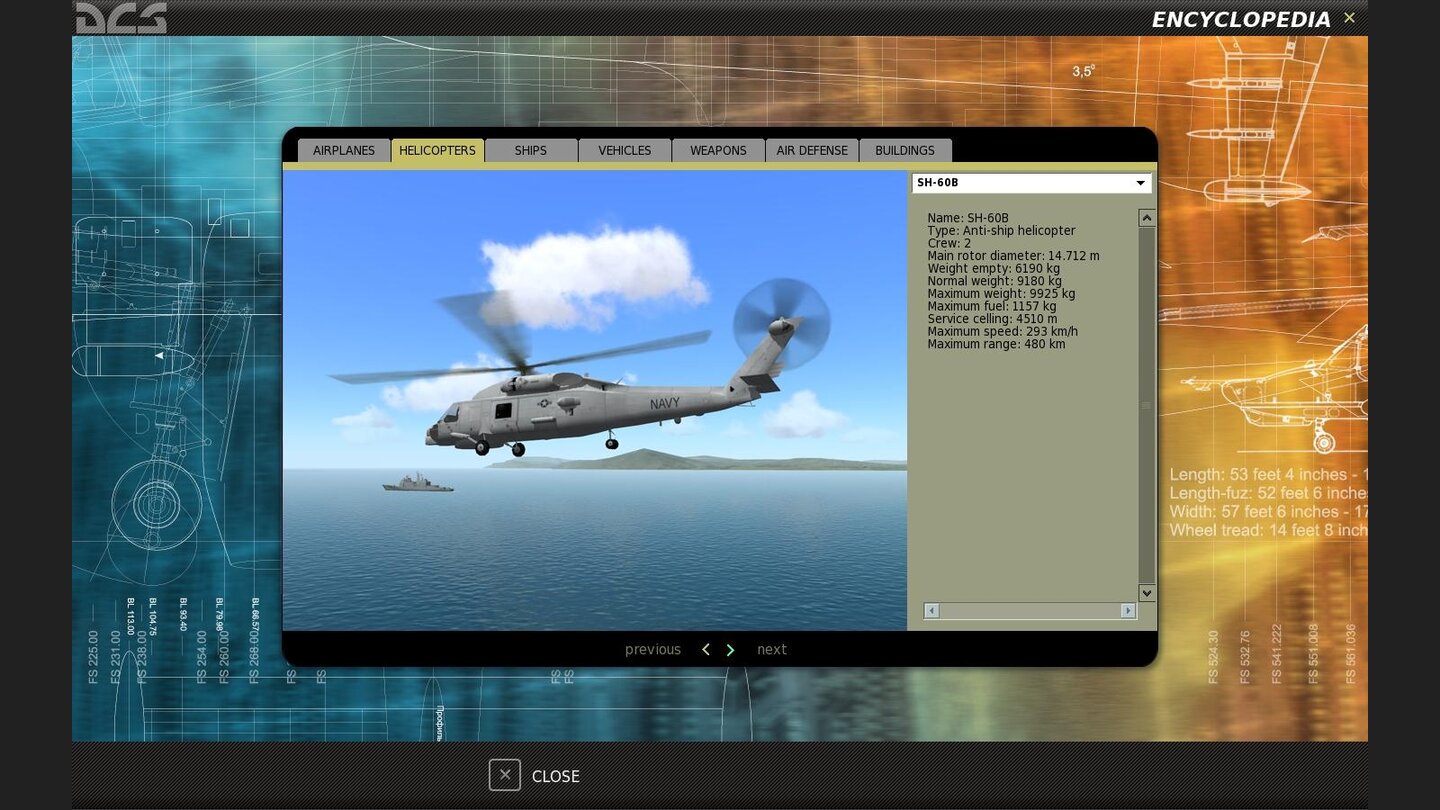
Task: Click the 'Name: SH-60B' line
Action: click(x=968, y=218)
